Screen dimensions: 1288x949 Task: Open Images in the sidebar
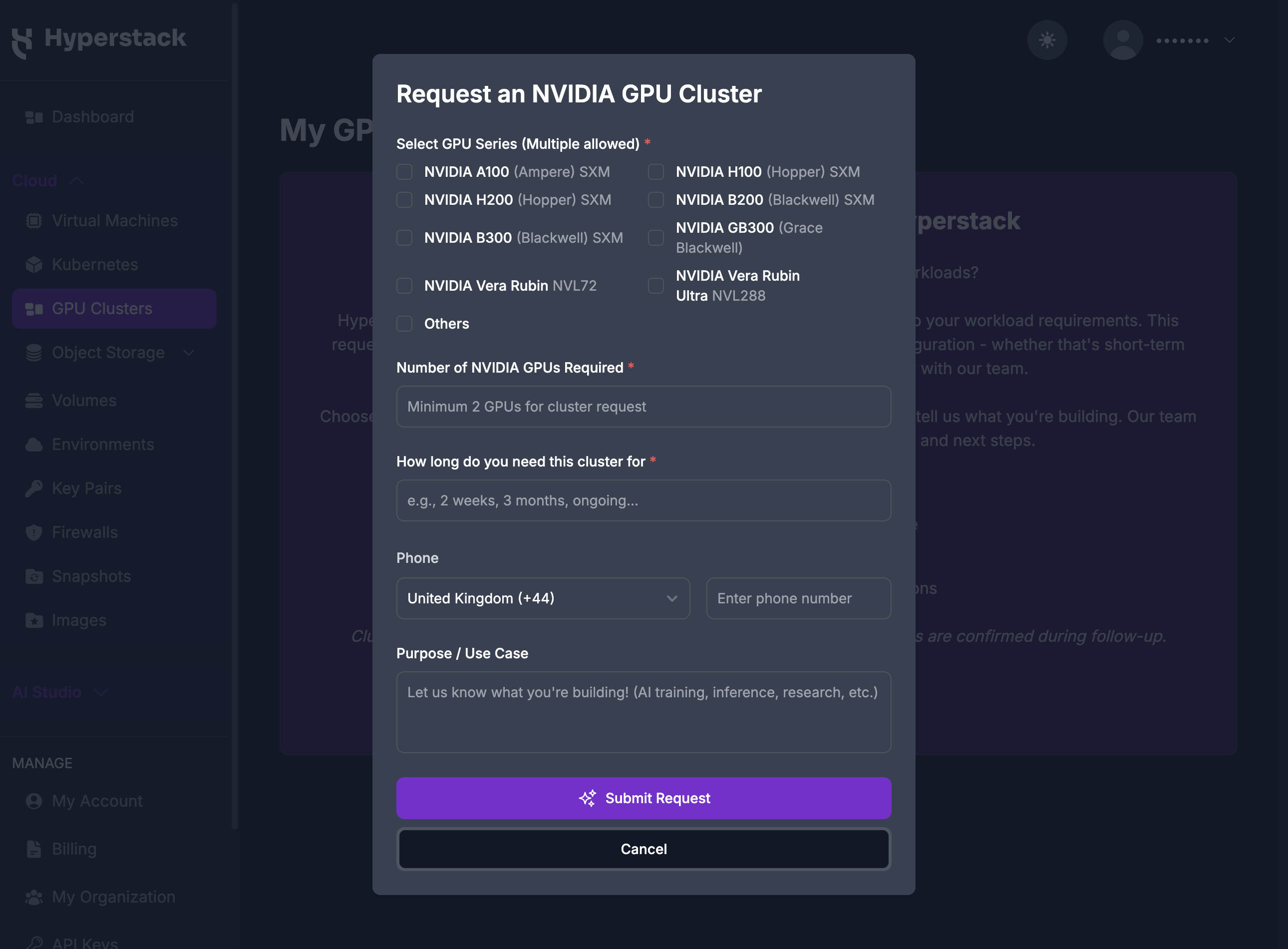(x=114, y=620)
